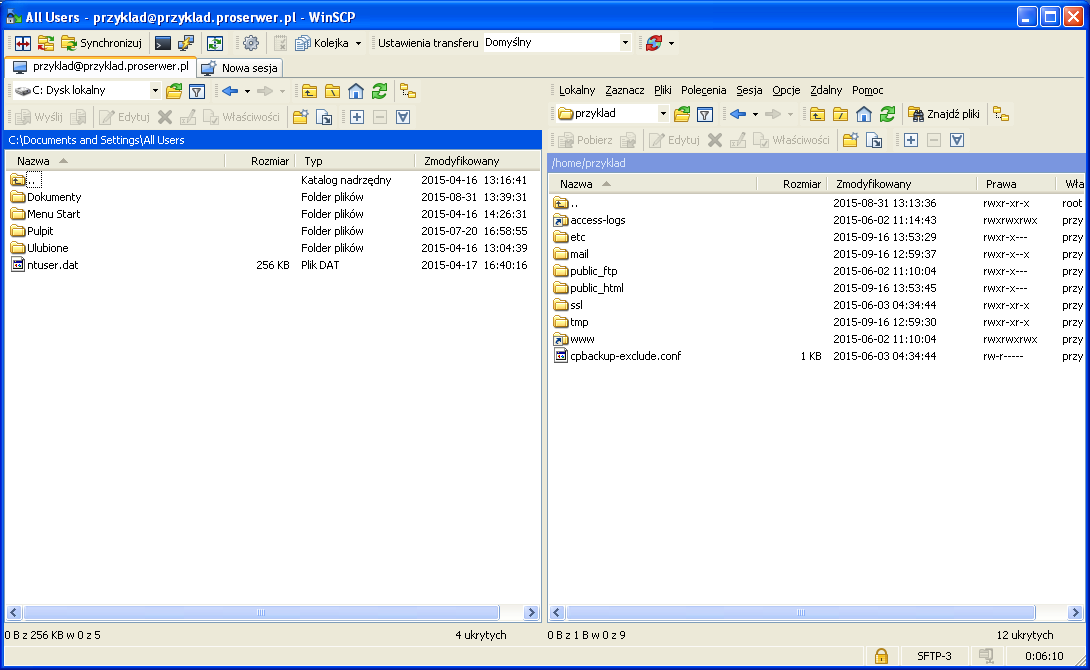Toggle the remote panel directory tree
The width and height of the screenshot is (1090, 670).
1000,114
